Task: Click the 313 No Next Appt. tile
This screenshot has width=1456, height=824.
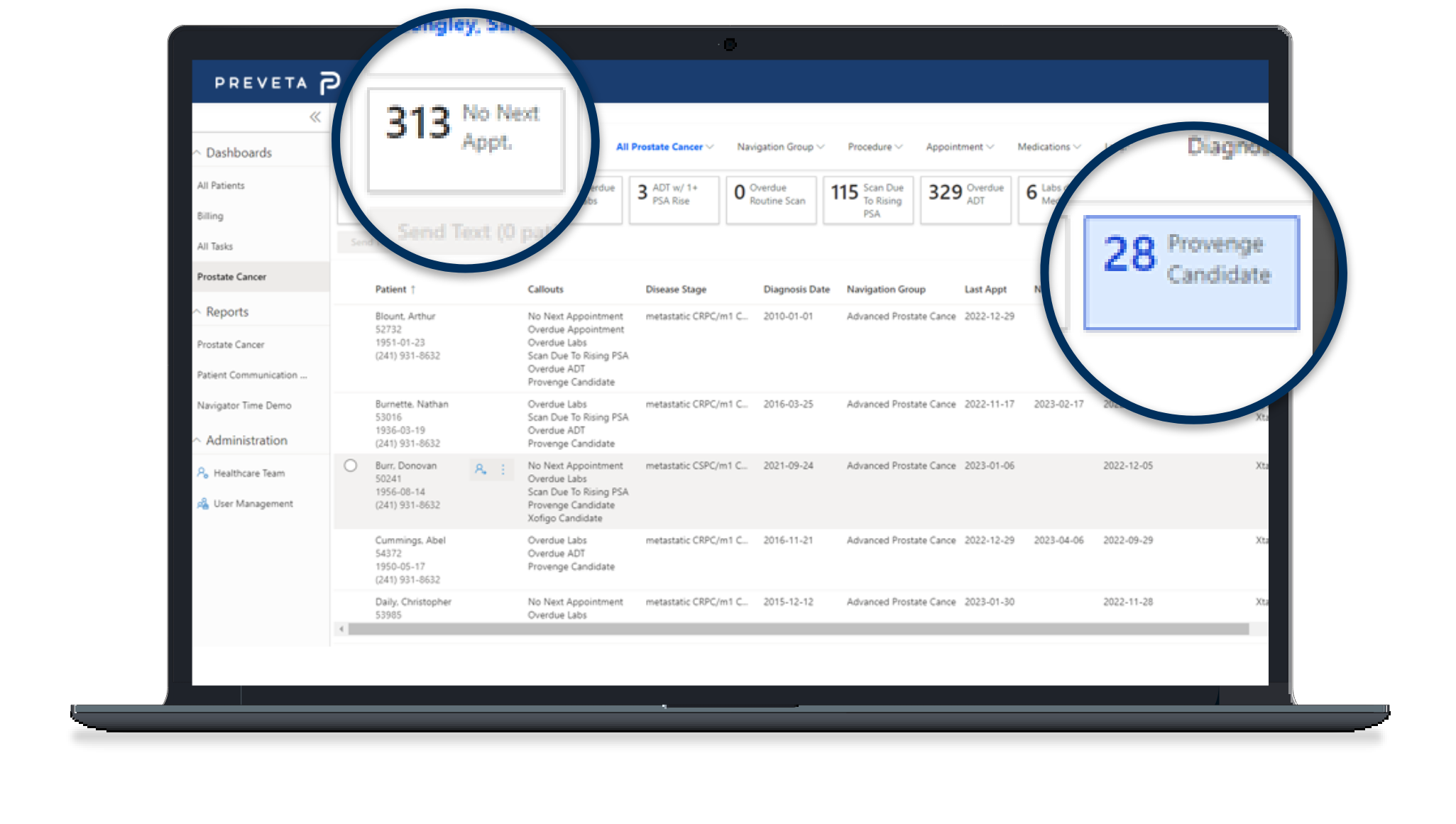Action: tap(466, 140)
